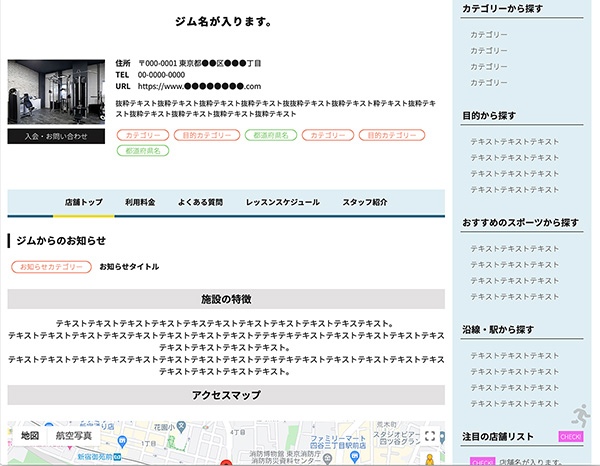Click the 抜粋テキスト excerpt paragraph

pyautogui.click(x=276, y=109)
